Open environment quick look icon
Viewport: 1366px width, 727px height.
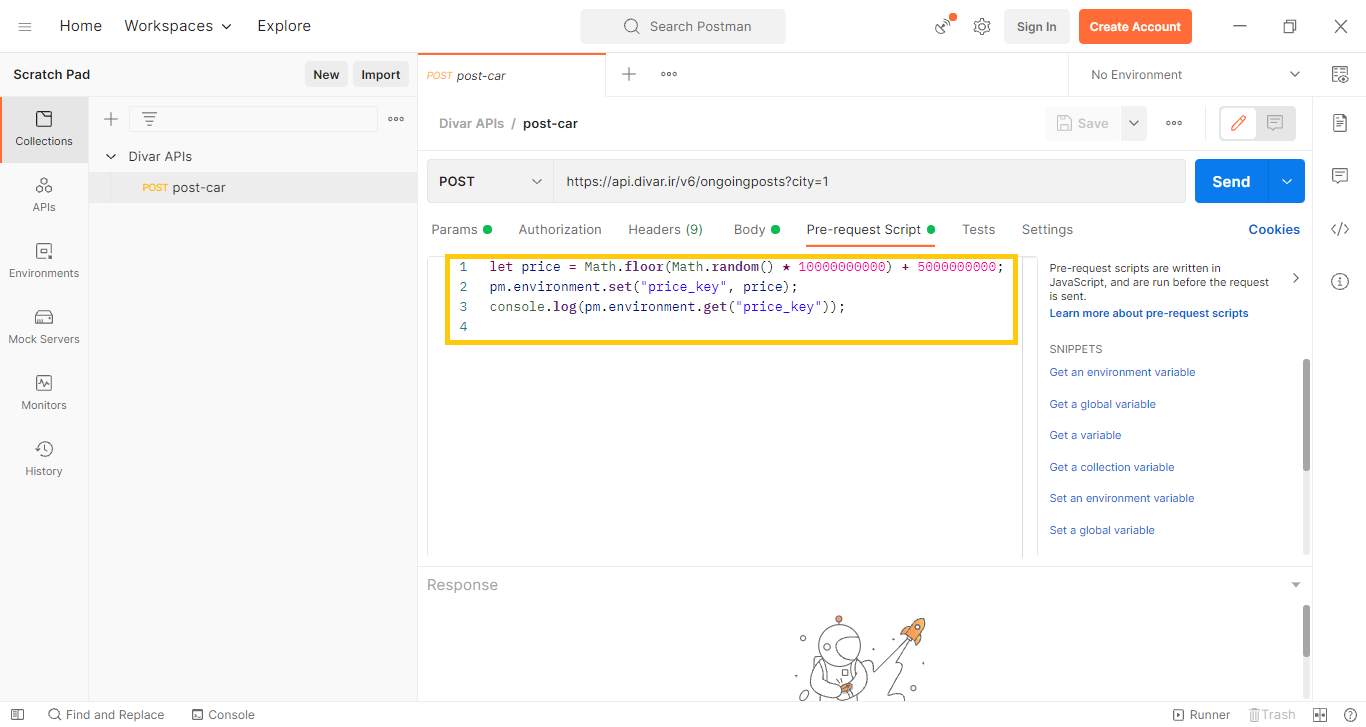tap(1340, 74)
